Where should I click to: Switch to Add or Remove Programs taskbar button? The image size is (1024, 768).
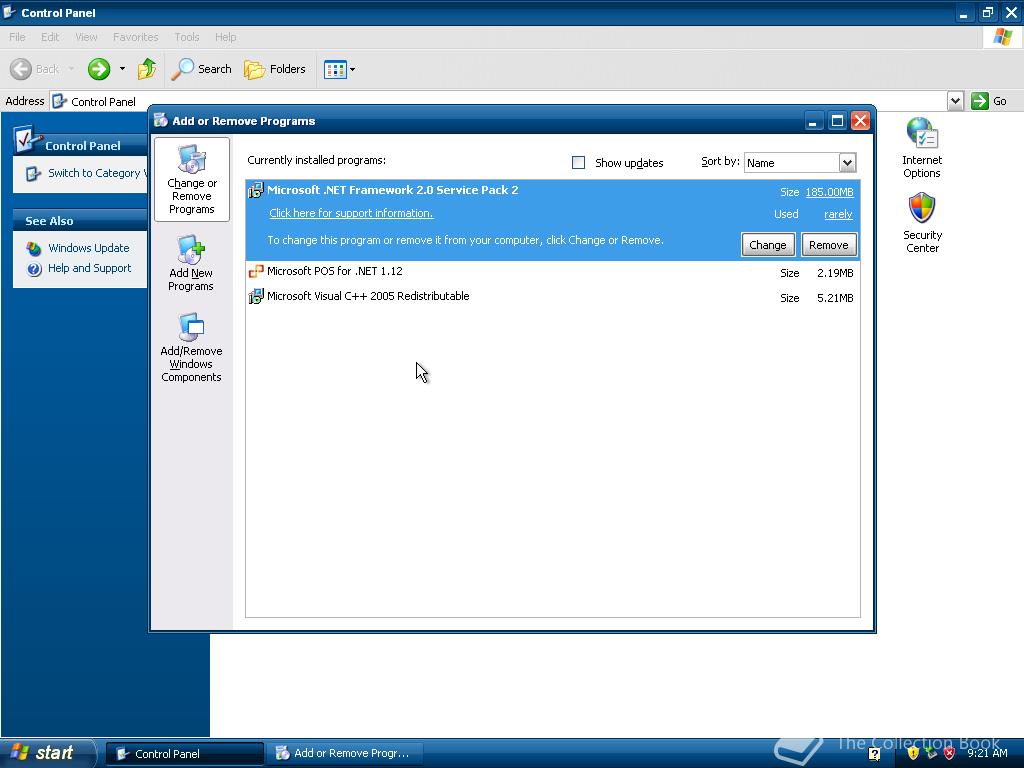(x=346, y=754)
